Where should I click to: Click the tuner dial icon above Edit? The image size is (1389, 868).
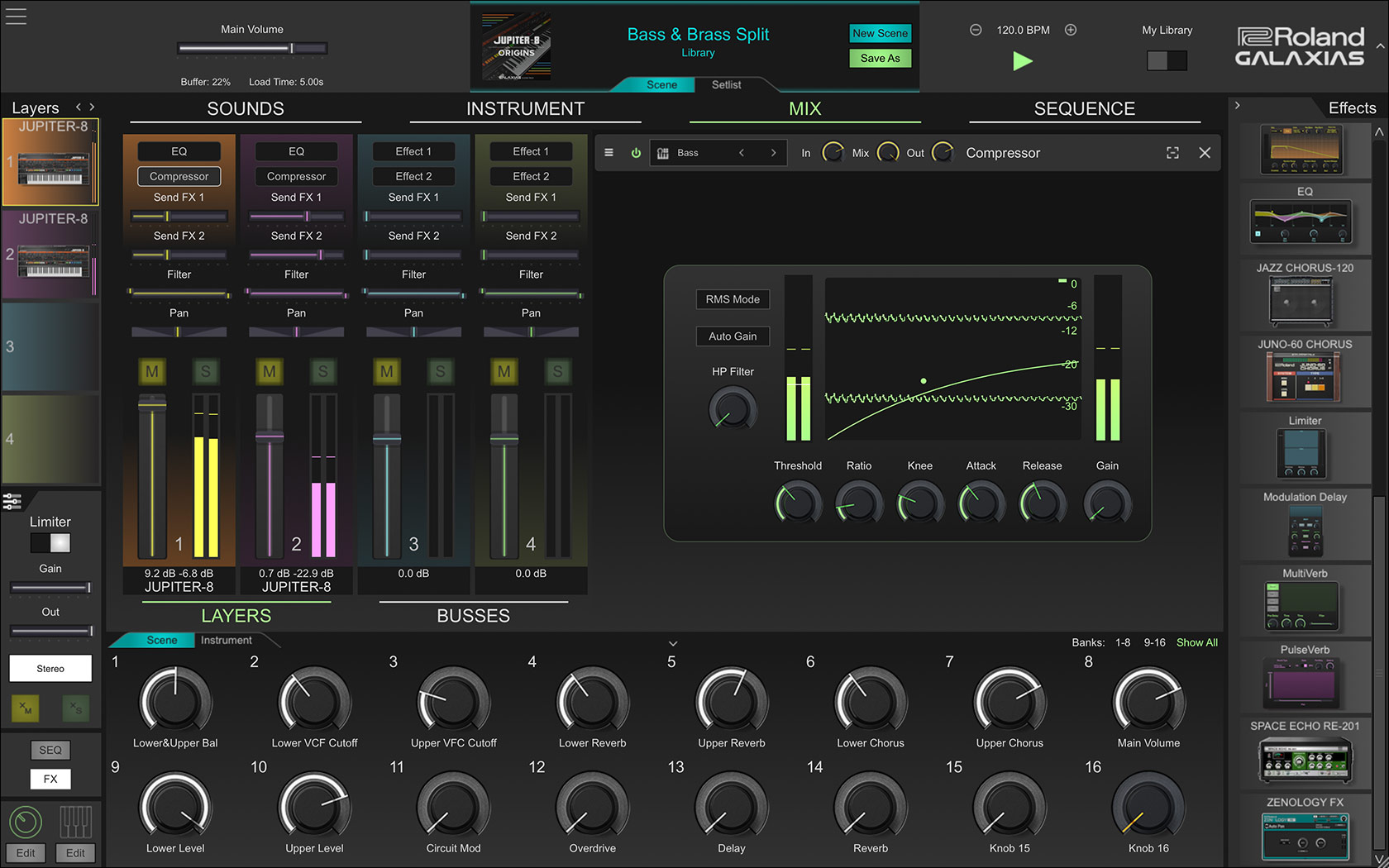(x=26, y=822)
